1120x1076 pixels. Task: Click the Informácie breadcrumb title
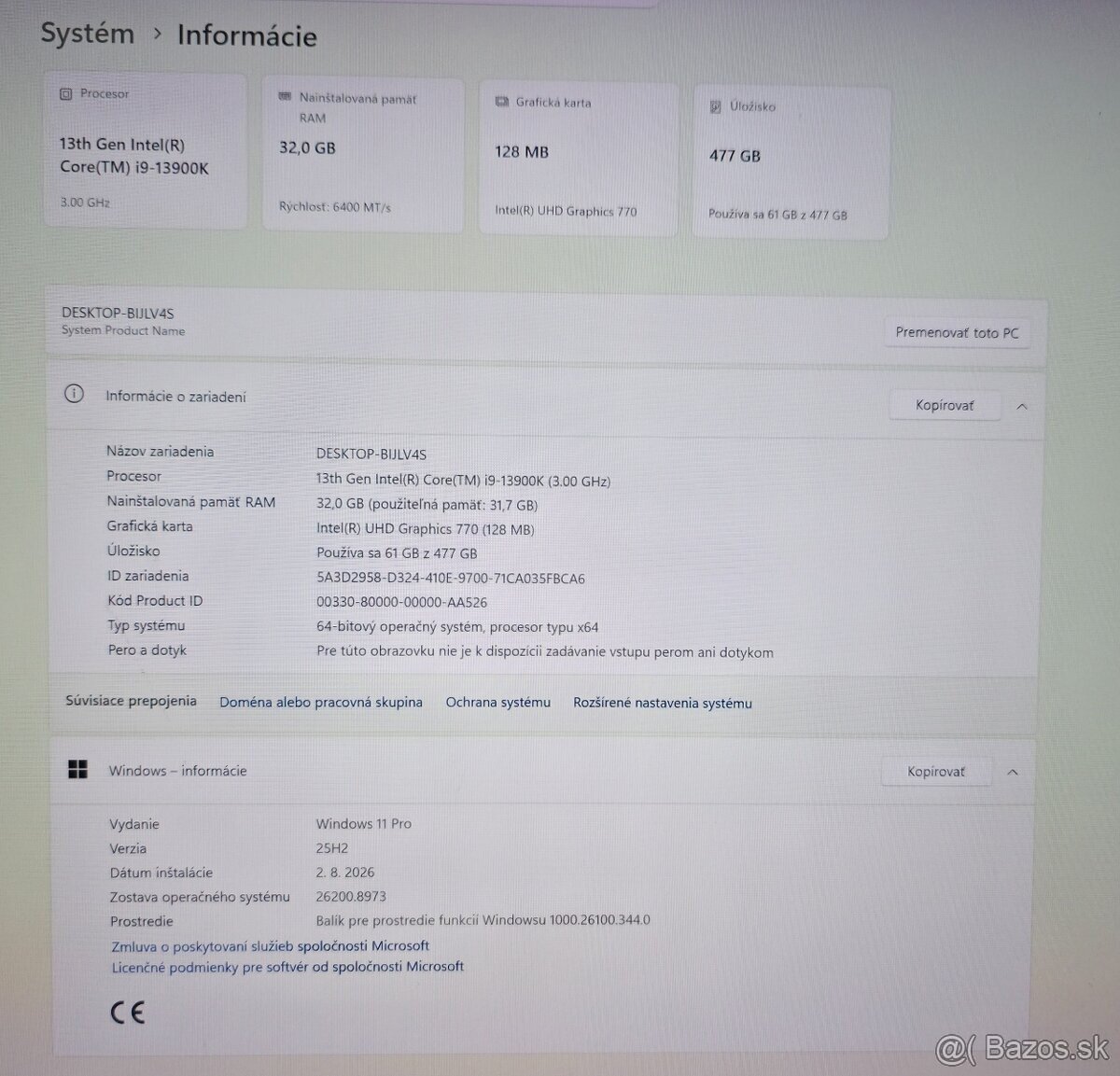click(247, 36)
